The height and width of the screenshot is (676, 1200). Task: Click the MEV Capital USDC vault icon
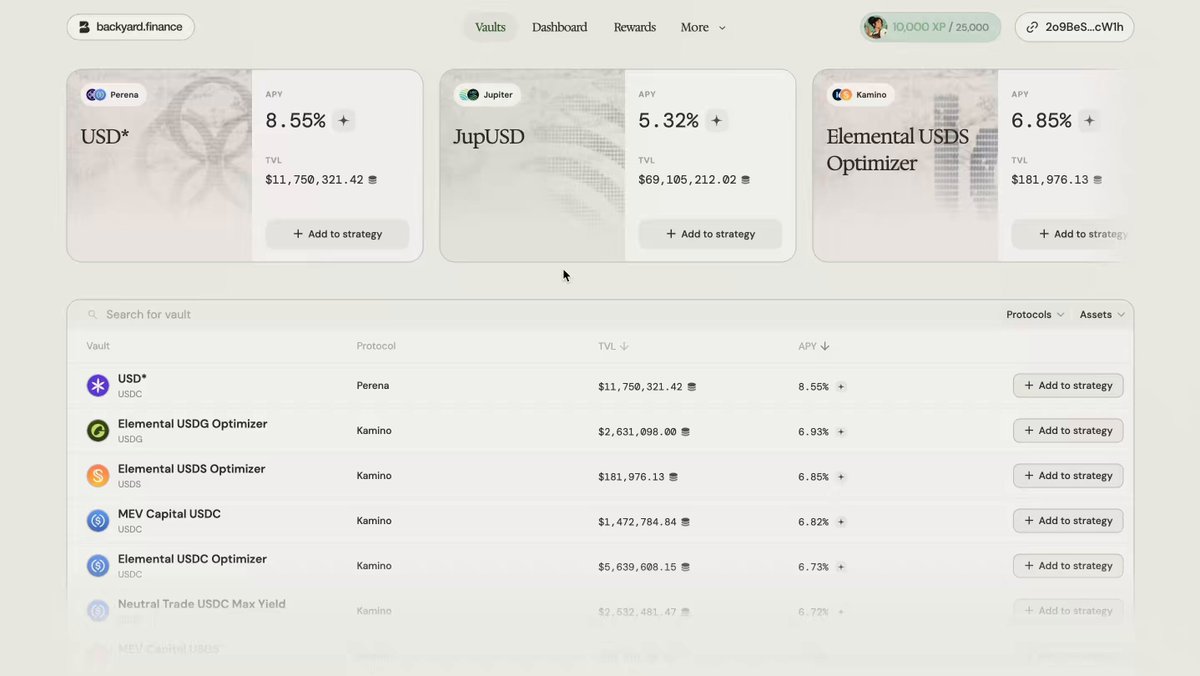[98, 521]
